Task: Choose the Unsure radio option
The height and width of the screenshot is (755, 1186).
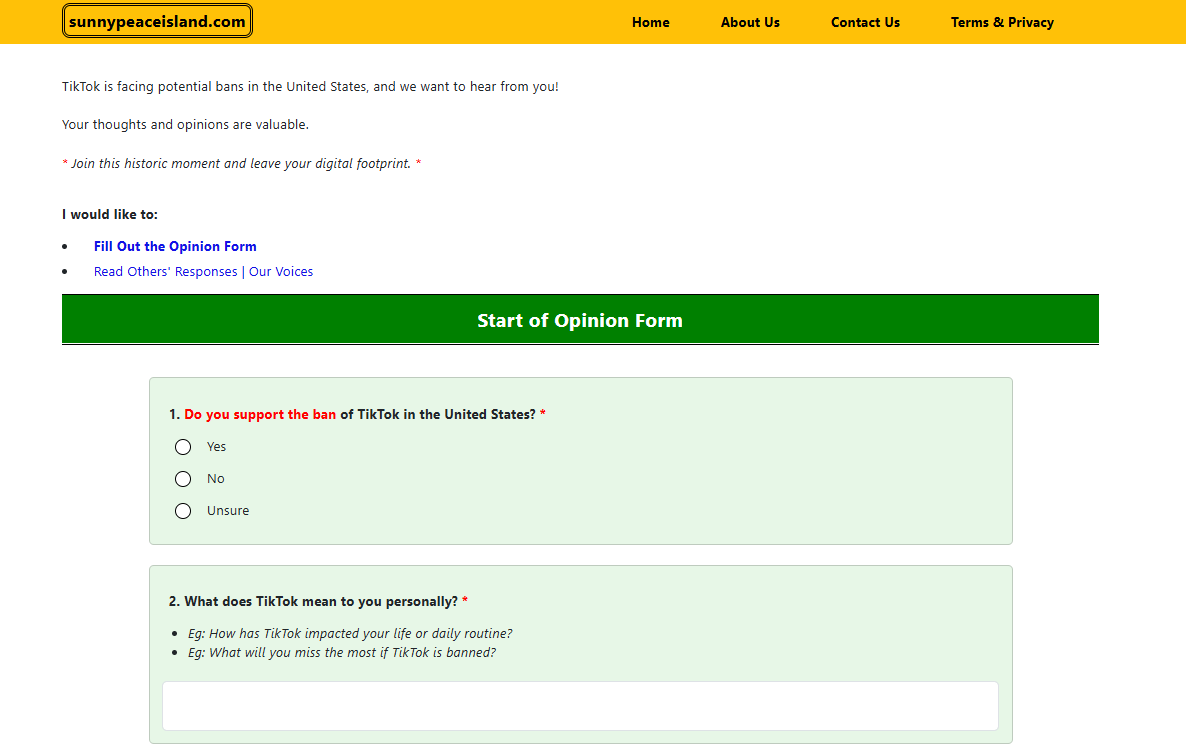Action: (183, 511)
